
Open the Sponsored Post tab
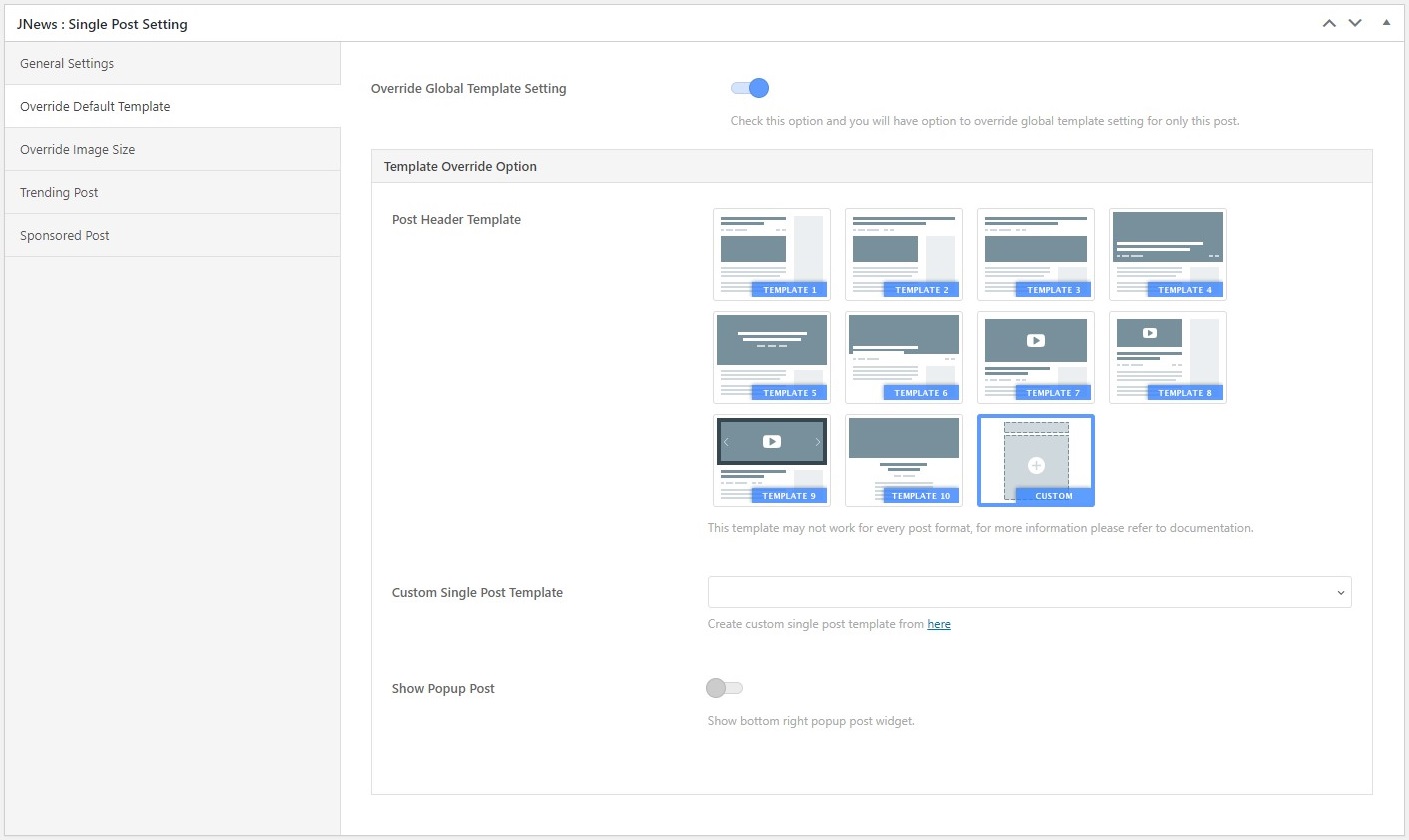point(173,235)
